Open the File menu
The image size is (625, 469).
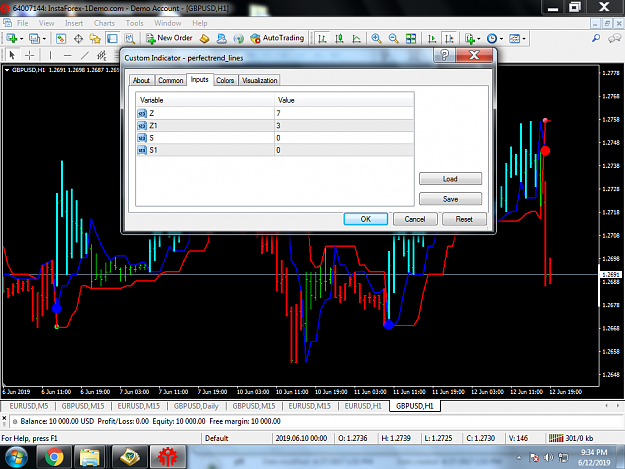tap(22, 23)
